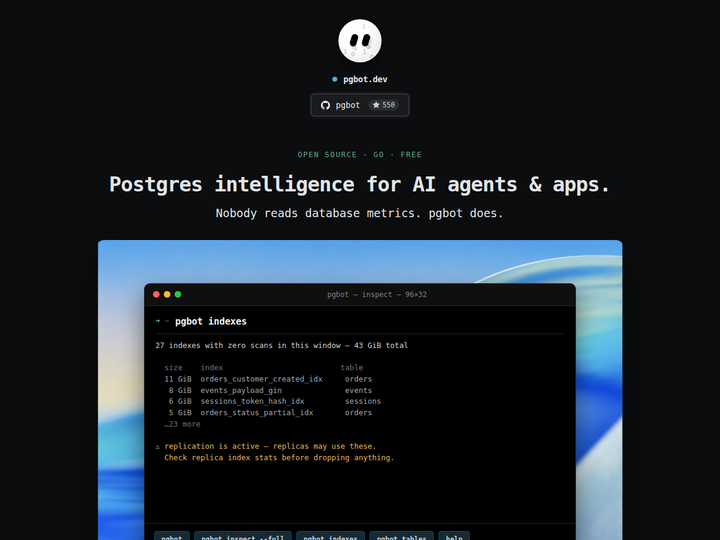
Task: Click the 'events' table name
Action: [x=358, y=390]
